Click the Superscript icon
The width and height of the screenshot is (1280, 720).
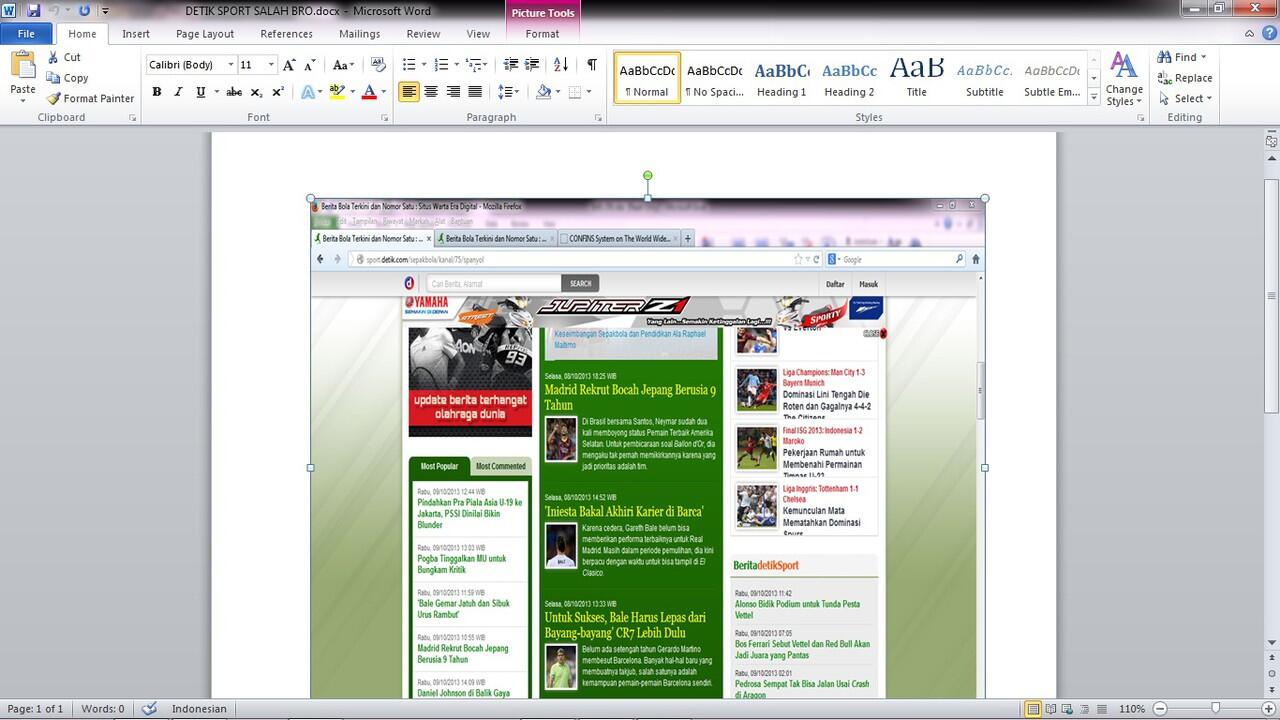coord(278,92)
